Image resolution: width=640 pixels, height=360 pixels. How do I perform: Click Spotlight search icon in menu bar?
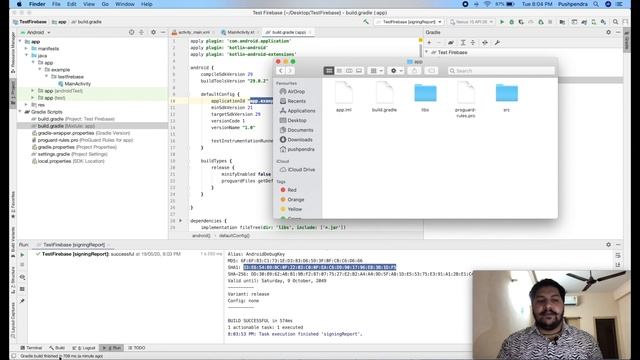596,4
